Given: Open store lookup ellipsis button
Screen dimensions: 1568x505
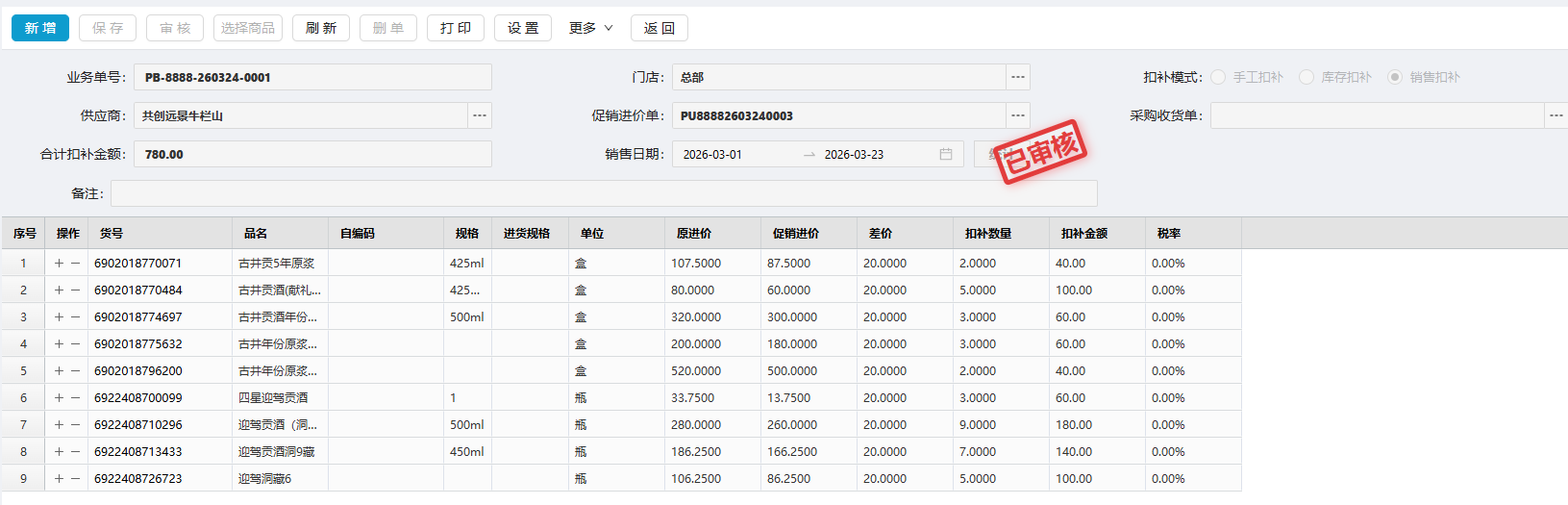Looking at the screenshot, I should coord(1018,77).
